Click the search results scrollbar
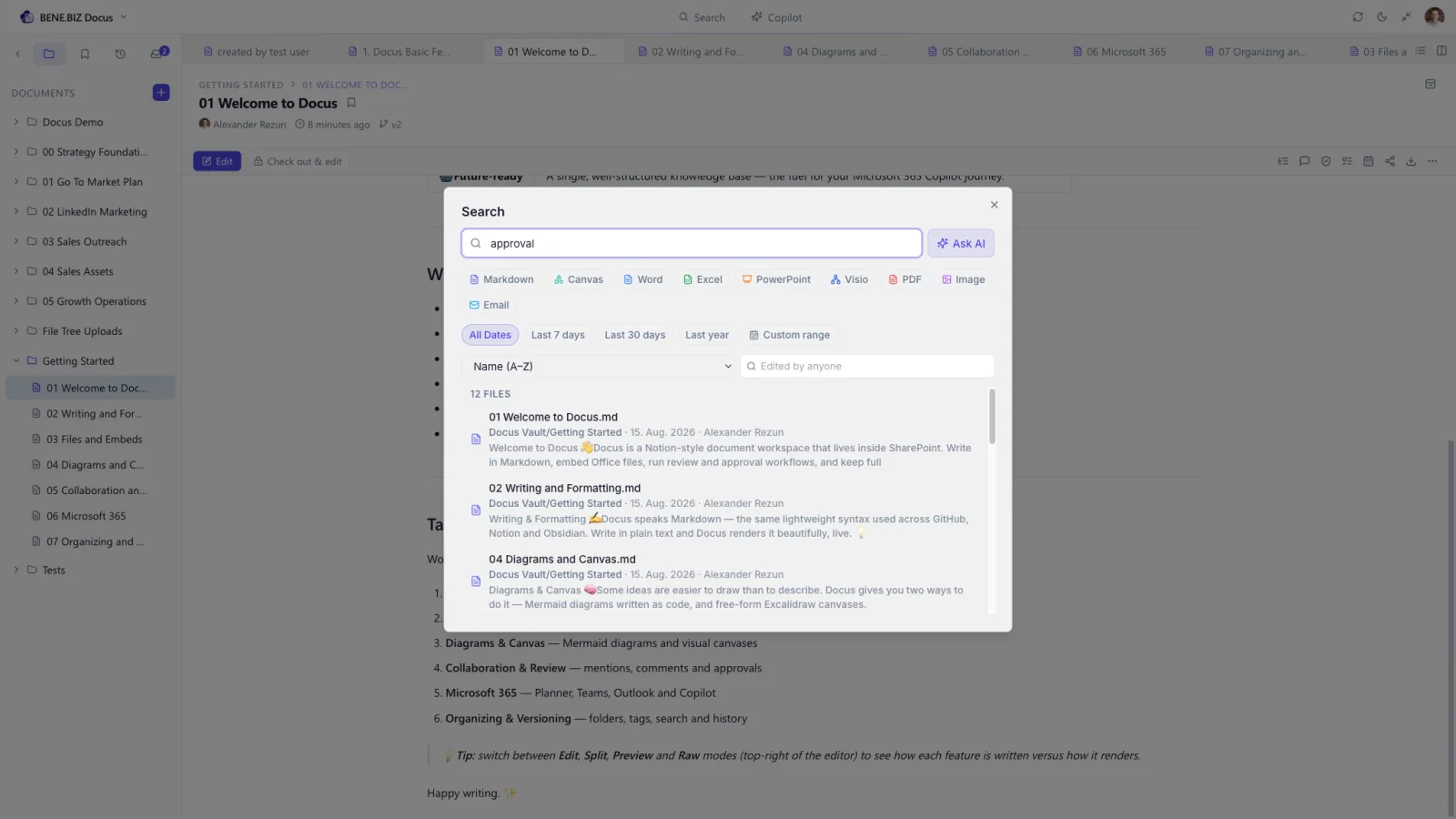Screen dimensions: 1456x819 click(x=992, y=417)
